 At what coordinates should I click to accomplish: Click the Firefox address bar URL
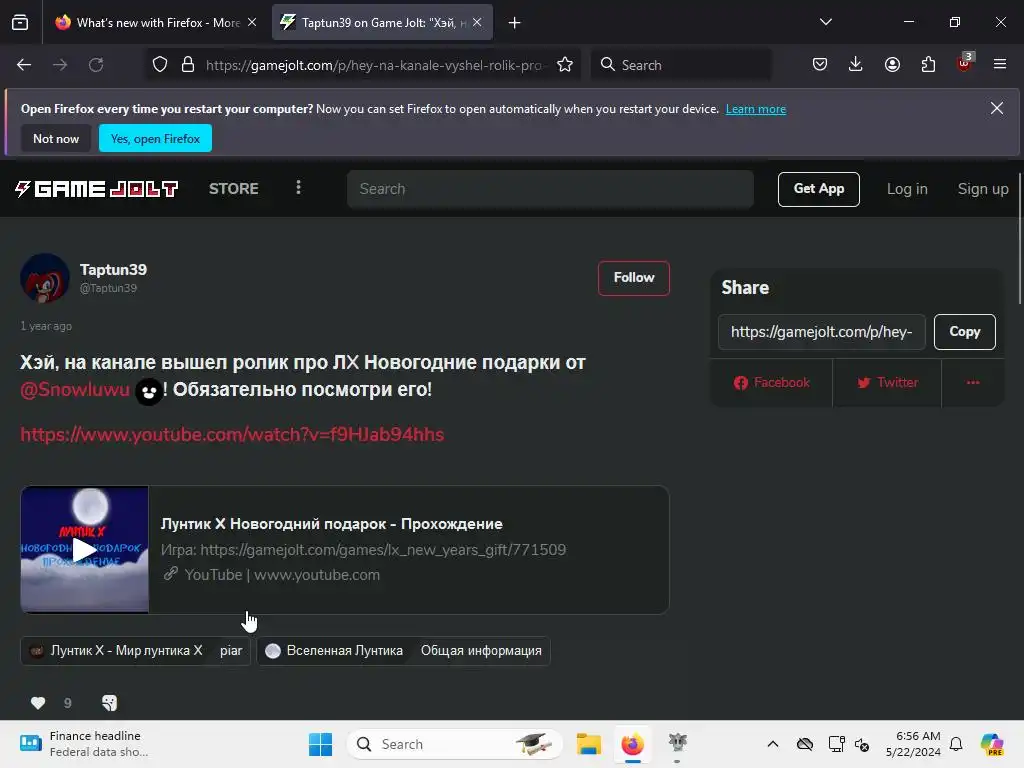click(x=374, y=65)
